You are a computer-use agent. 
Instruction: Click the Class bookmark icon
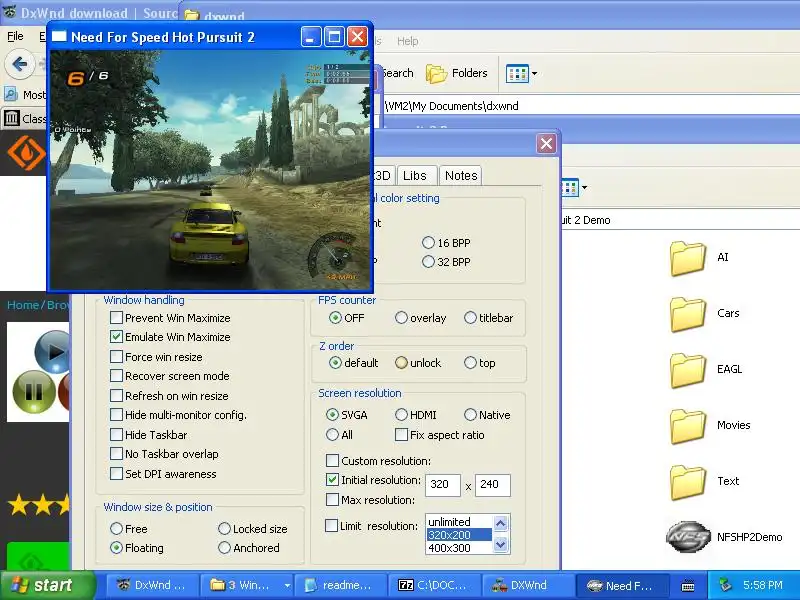(x=11, y=118)
